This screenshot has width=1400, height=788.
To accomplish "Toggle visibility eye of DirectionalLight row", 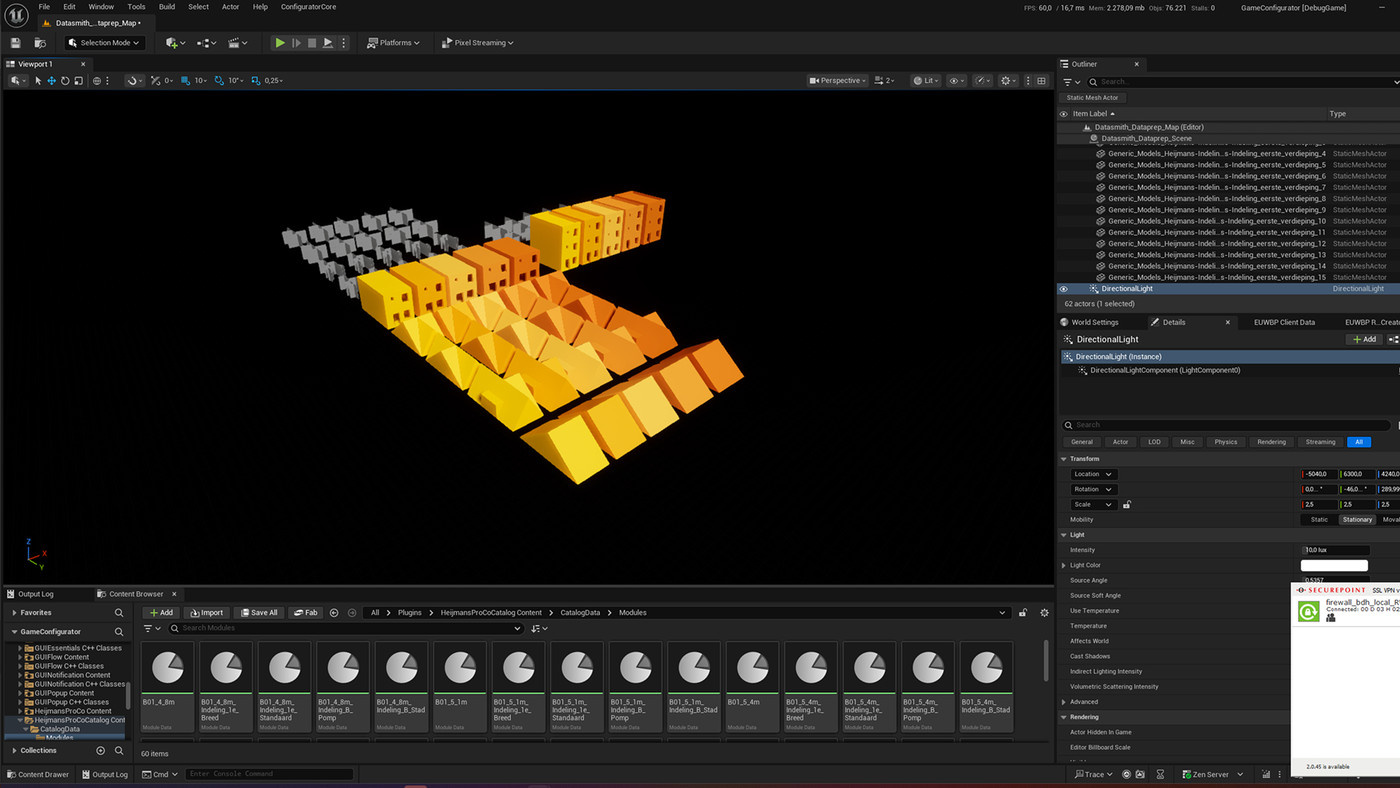I will 1064,289.
